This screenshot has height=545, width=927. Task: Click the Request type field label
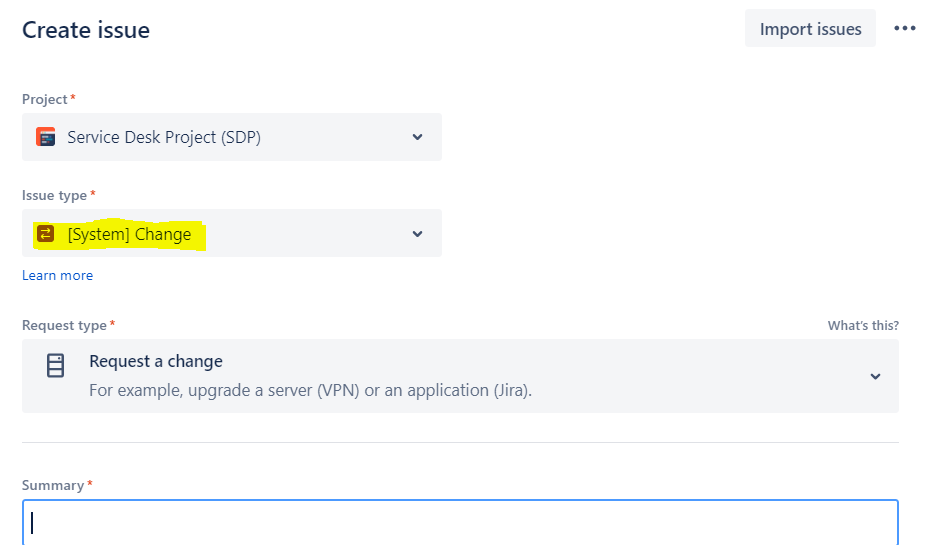pyautogui.click(x=64, y=325)
